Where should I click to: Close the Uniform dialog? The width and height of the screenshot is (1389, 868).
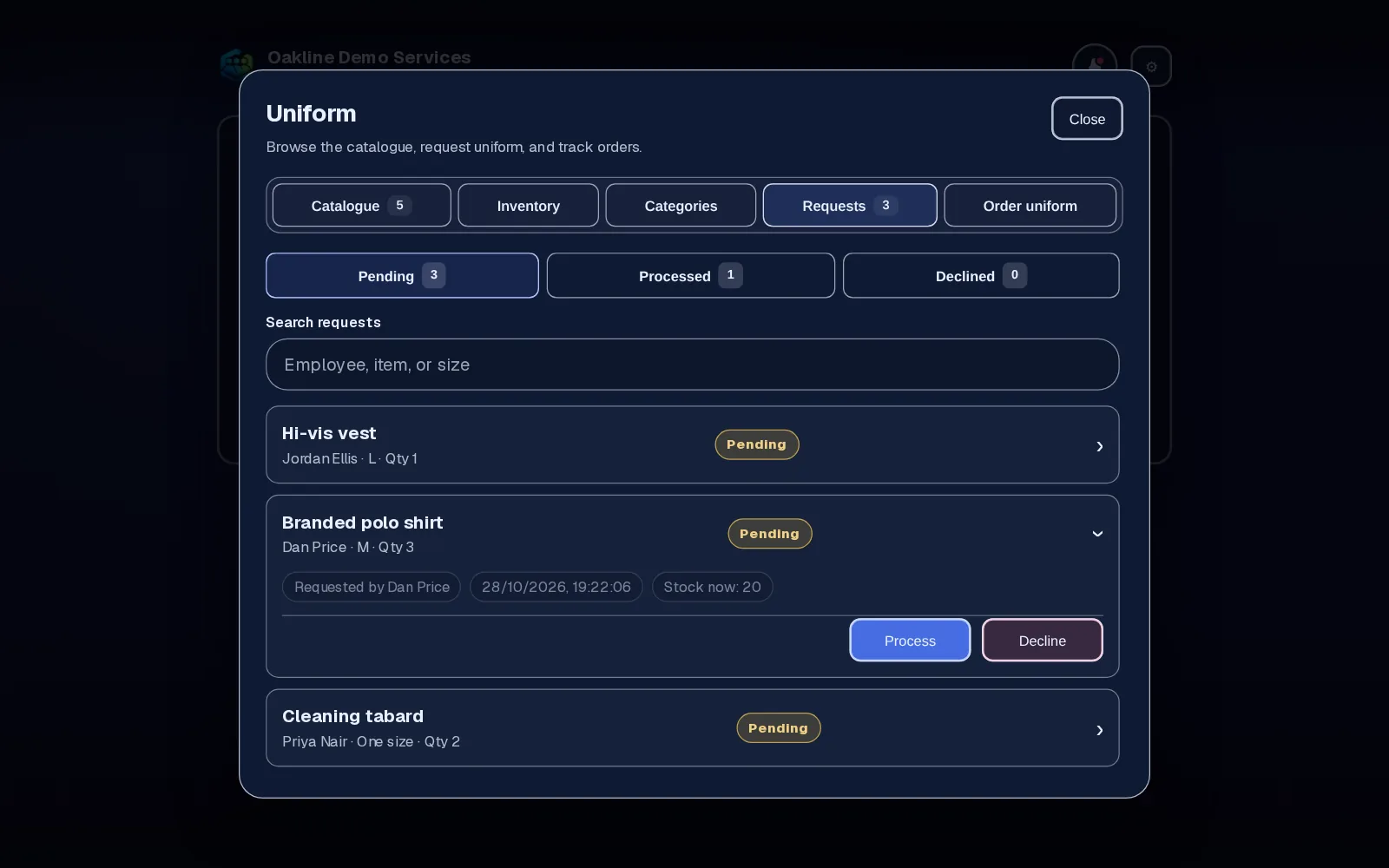pos(1087,119)
